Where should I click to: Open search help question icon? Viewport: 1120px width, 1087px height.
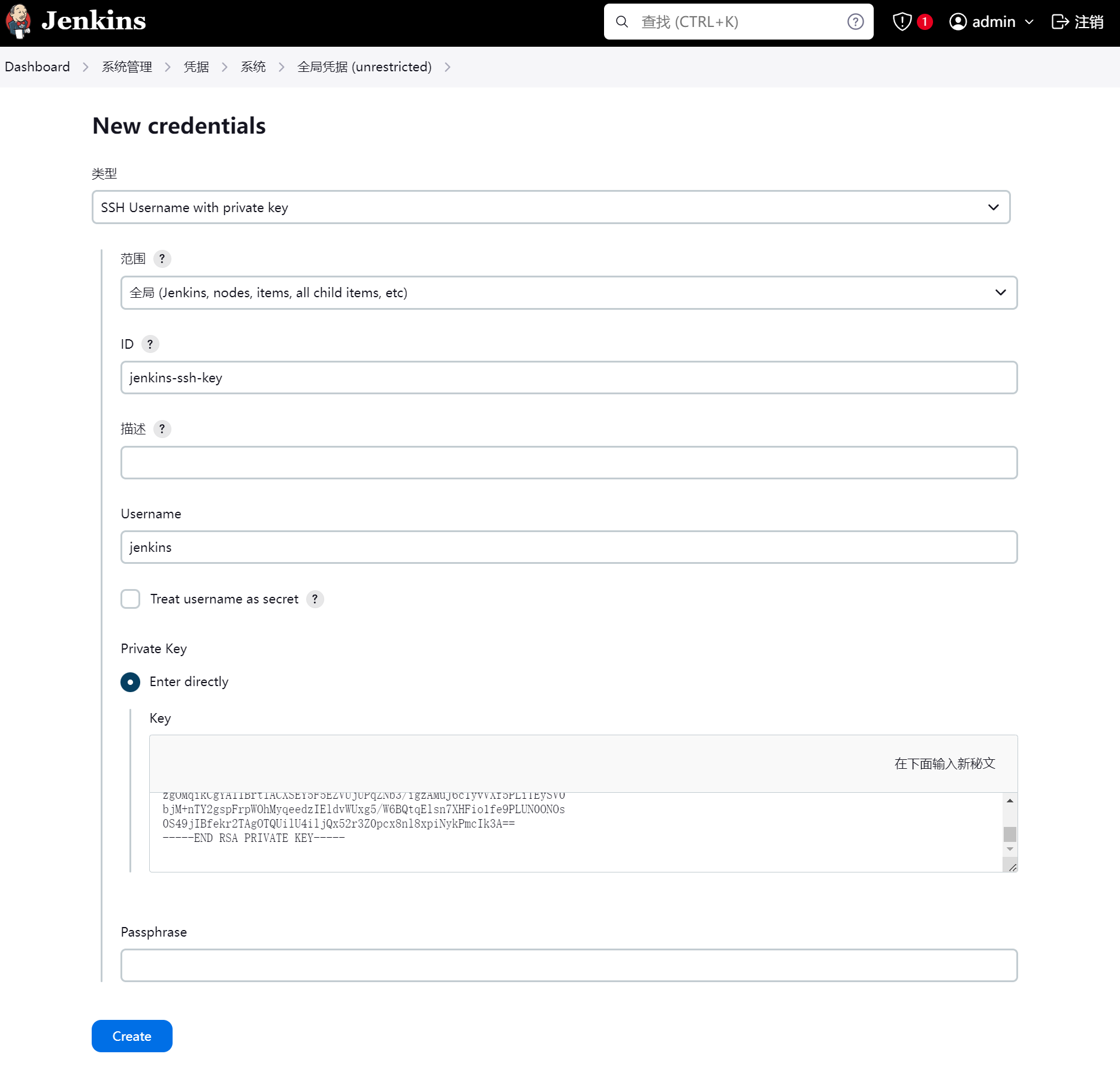pos(855,22)
